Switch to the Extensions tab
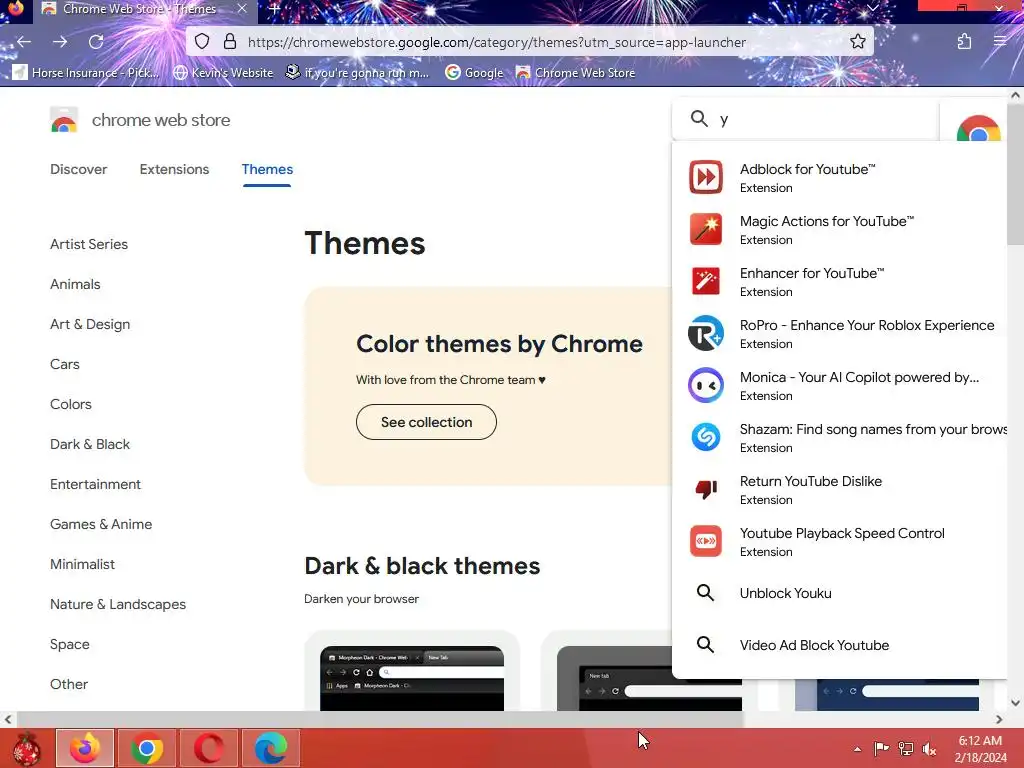The width and height of the screenshot is (1024, 768). point(174,169)
